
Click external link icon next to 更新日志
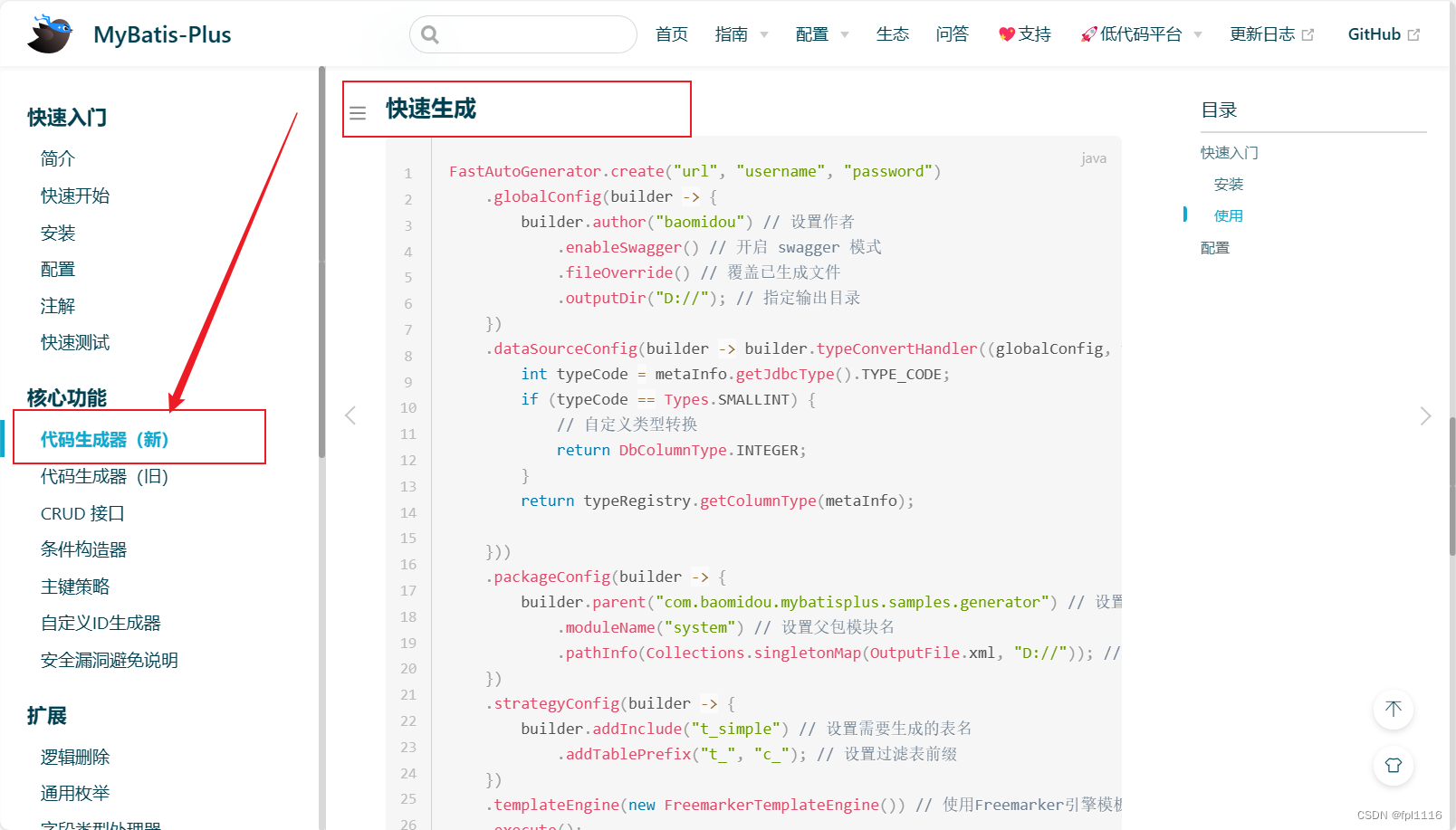point(1308,34)
